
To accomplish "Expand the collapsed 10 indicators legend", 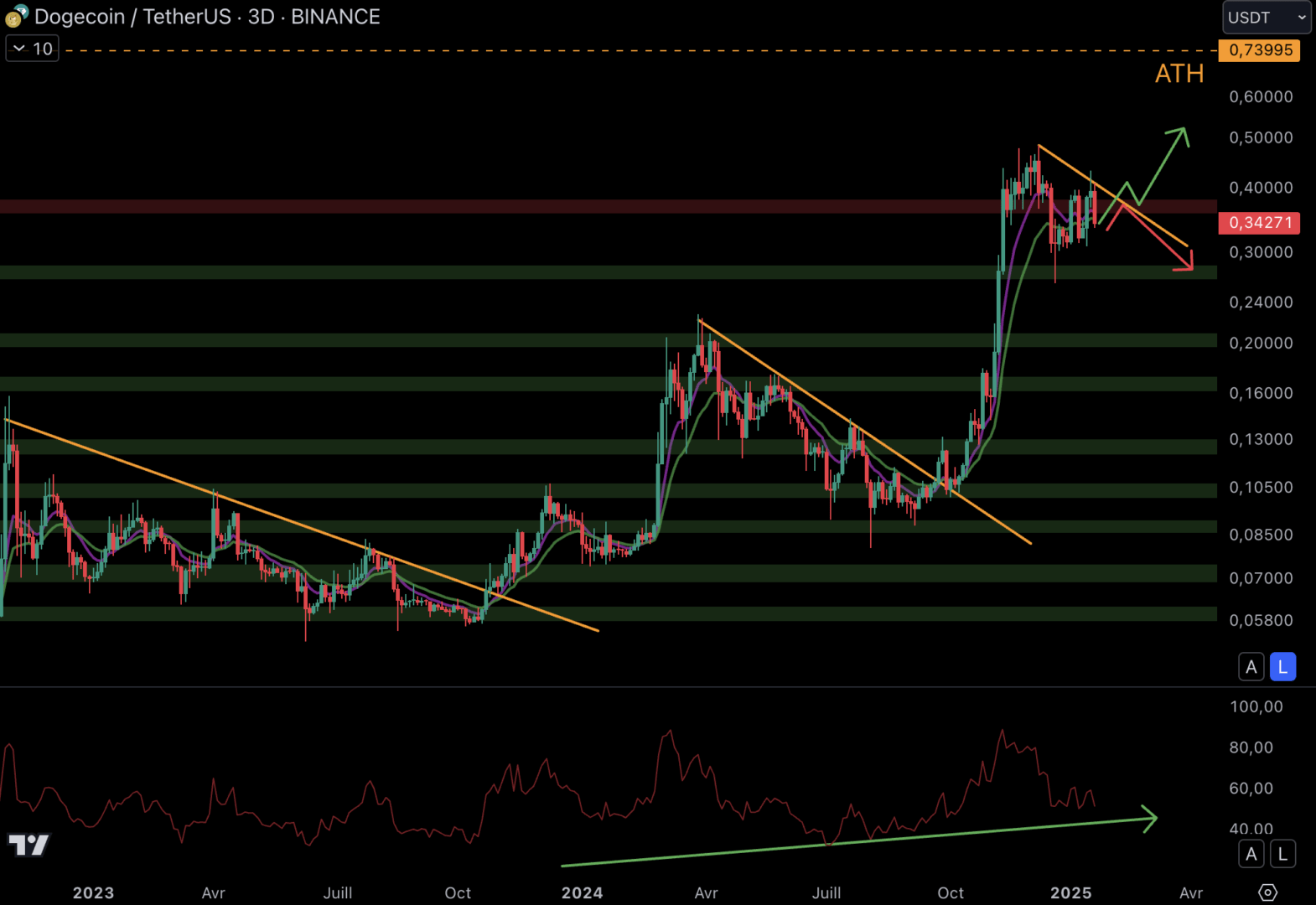I will point(32,49).
